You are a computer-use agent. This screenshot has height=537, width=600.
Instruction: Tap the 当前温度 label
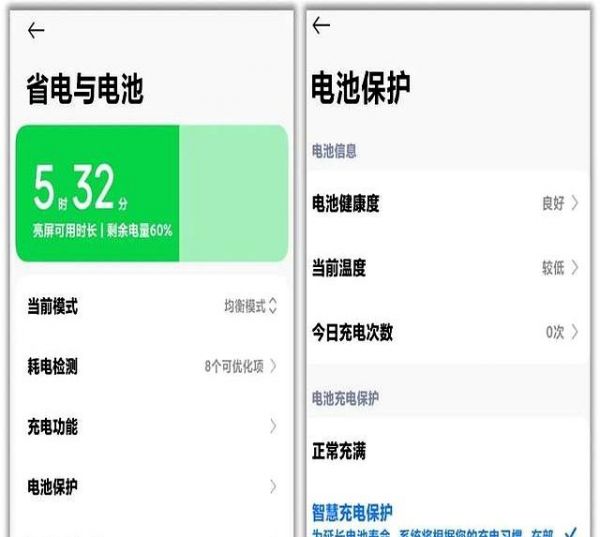339,268
